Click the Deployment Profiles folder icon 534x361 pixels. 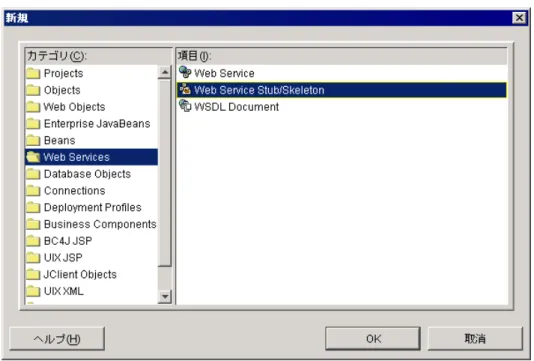pos(33,207)
